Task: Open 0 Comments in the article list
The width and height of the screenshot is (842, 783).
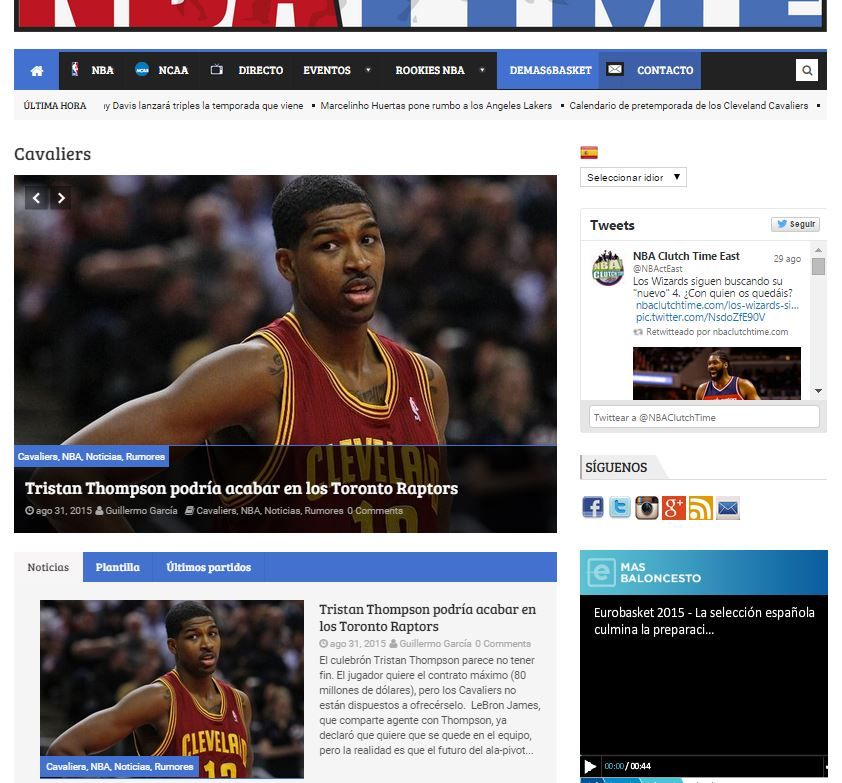Action: 503,643
